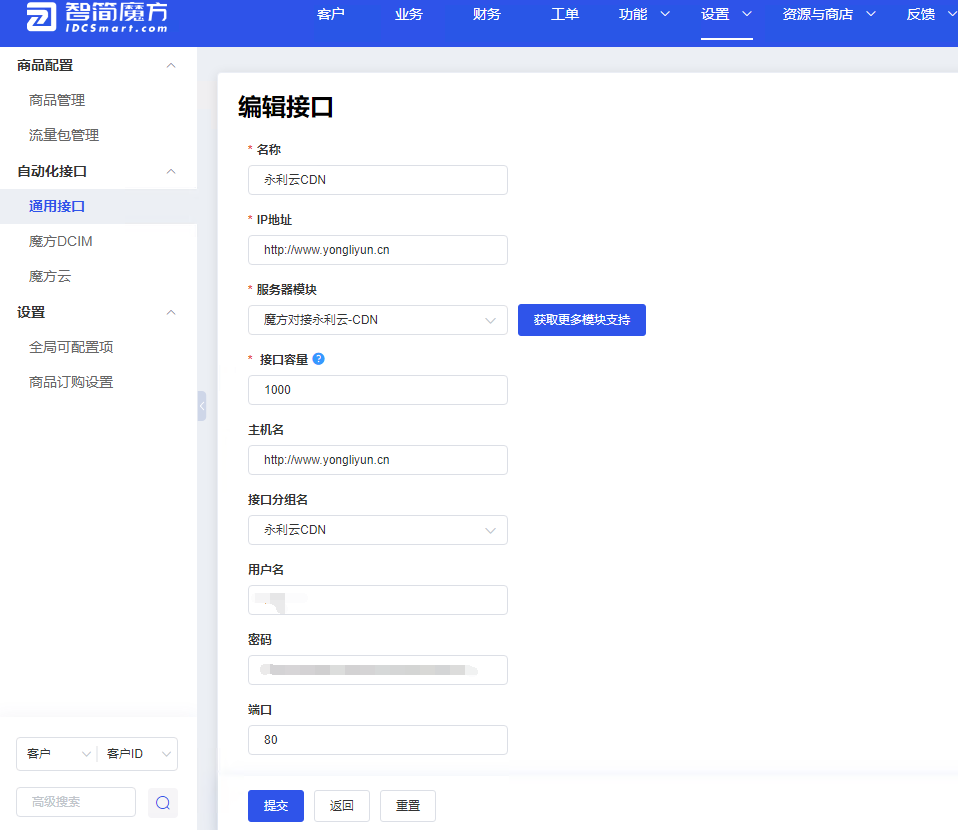Image resolution: width=958 pixels, height=830 pixels.
Task: Click the advanced search magnifier icon
Action: point(163,802)
